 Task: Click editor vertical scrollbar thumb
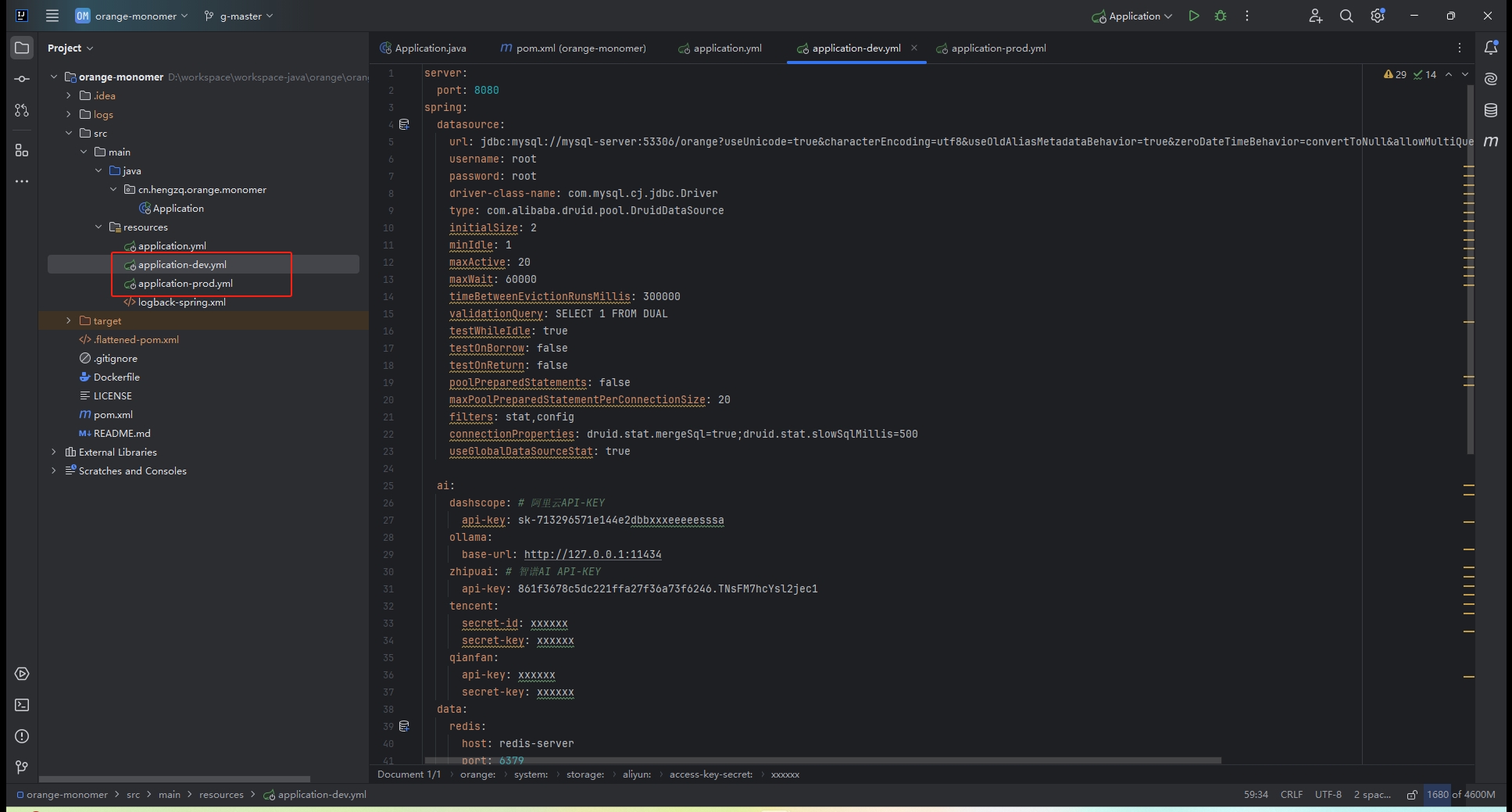tap(1470, 270)
